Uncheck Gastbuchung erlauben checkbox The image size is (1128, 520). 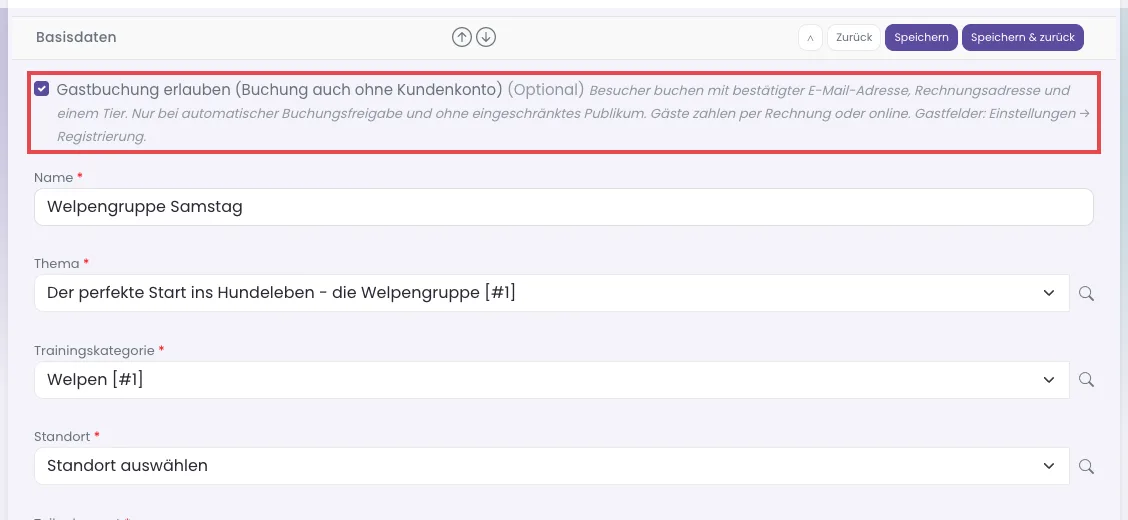(42, 89)
